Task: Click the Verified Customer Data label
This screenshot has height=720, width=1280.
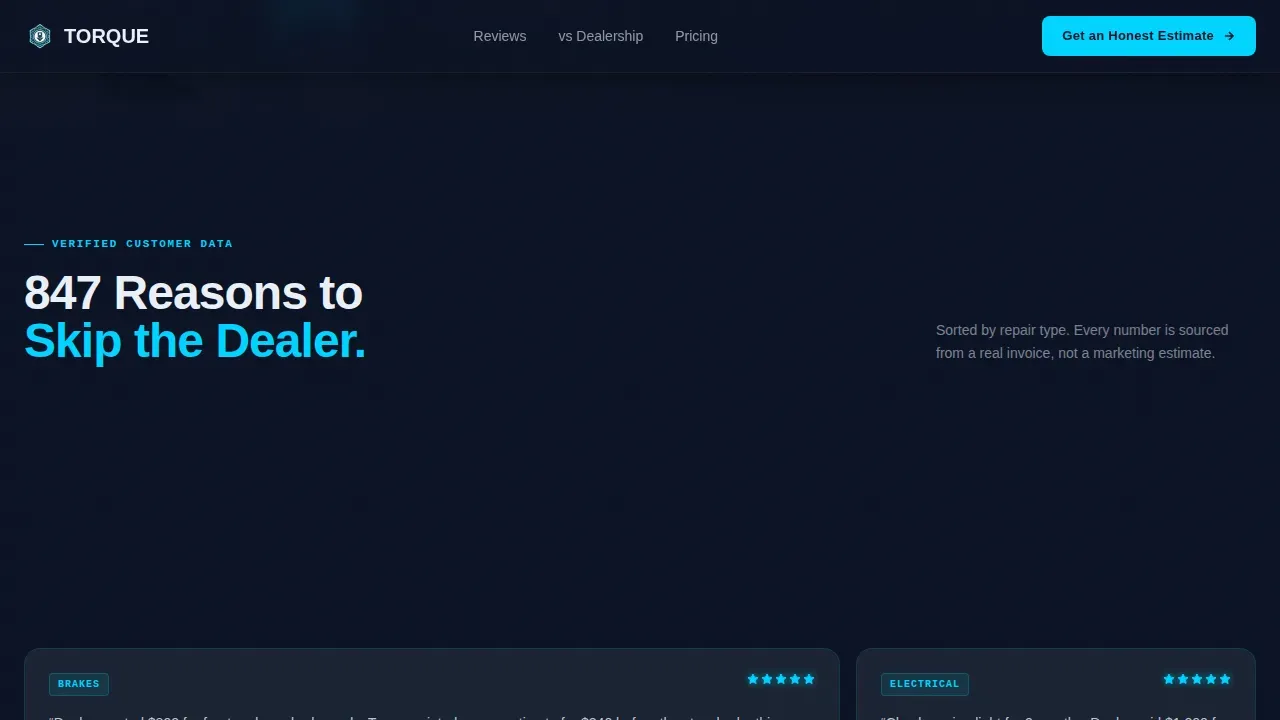Action: click(142, 244)
